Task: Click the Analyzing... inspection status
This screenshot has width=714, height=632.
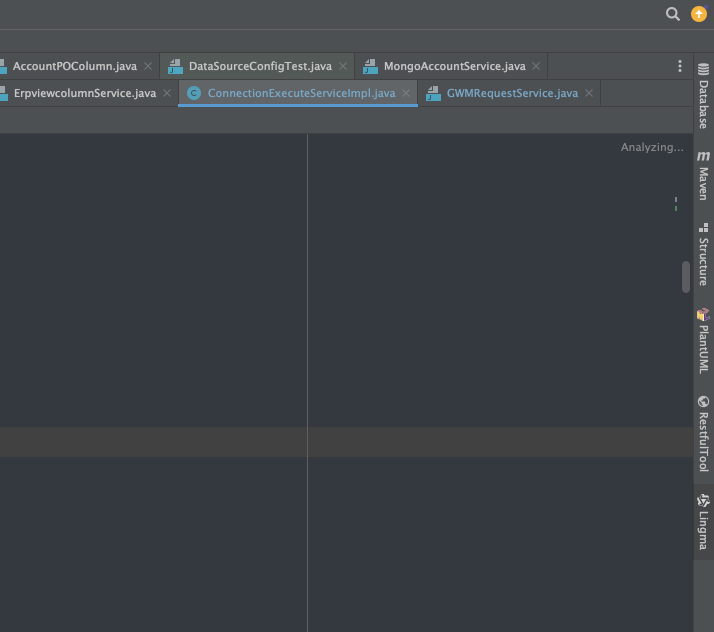Action: (x=652, y=147)
